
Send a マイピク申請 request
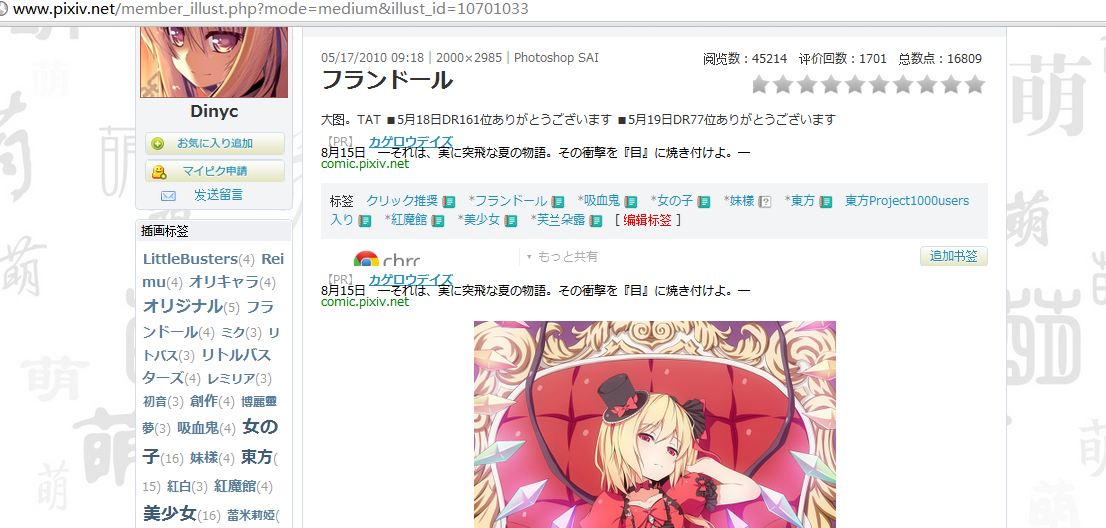[215, 171]
